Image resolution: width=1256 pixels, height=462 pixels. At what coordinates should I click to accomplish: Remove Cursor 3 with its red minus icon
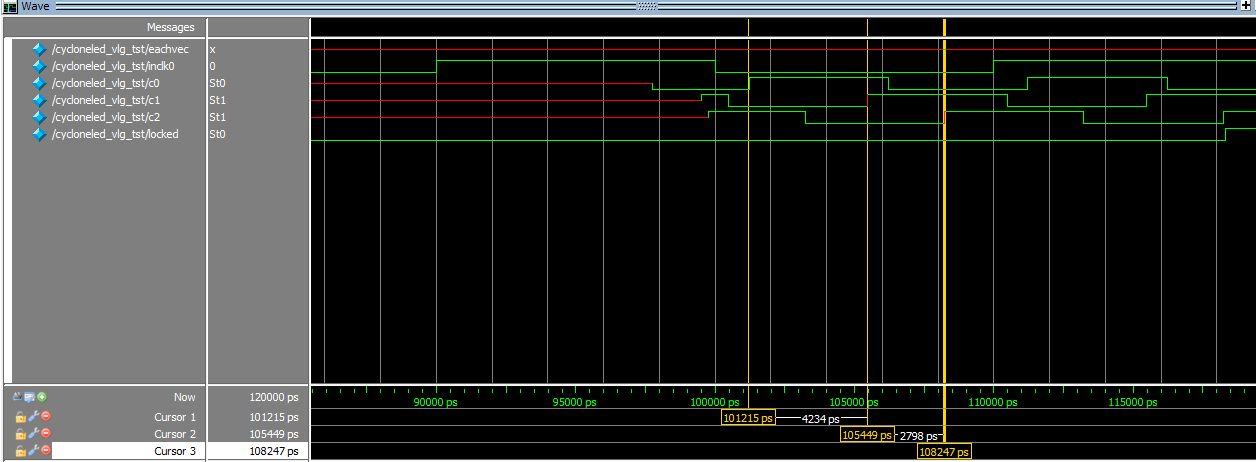[45, 451]
